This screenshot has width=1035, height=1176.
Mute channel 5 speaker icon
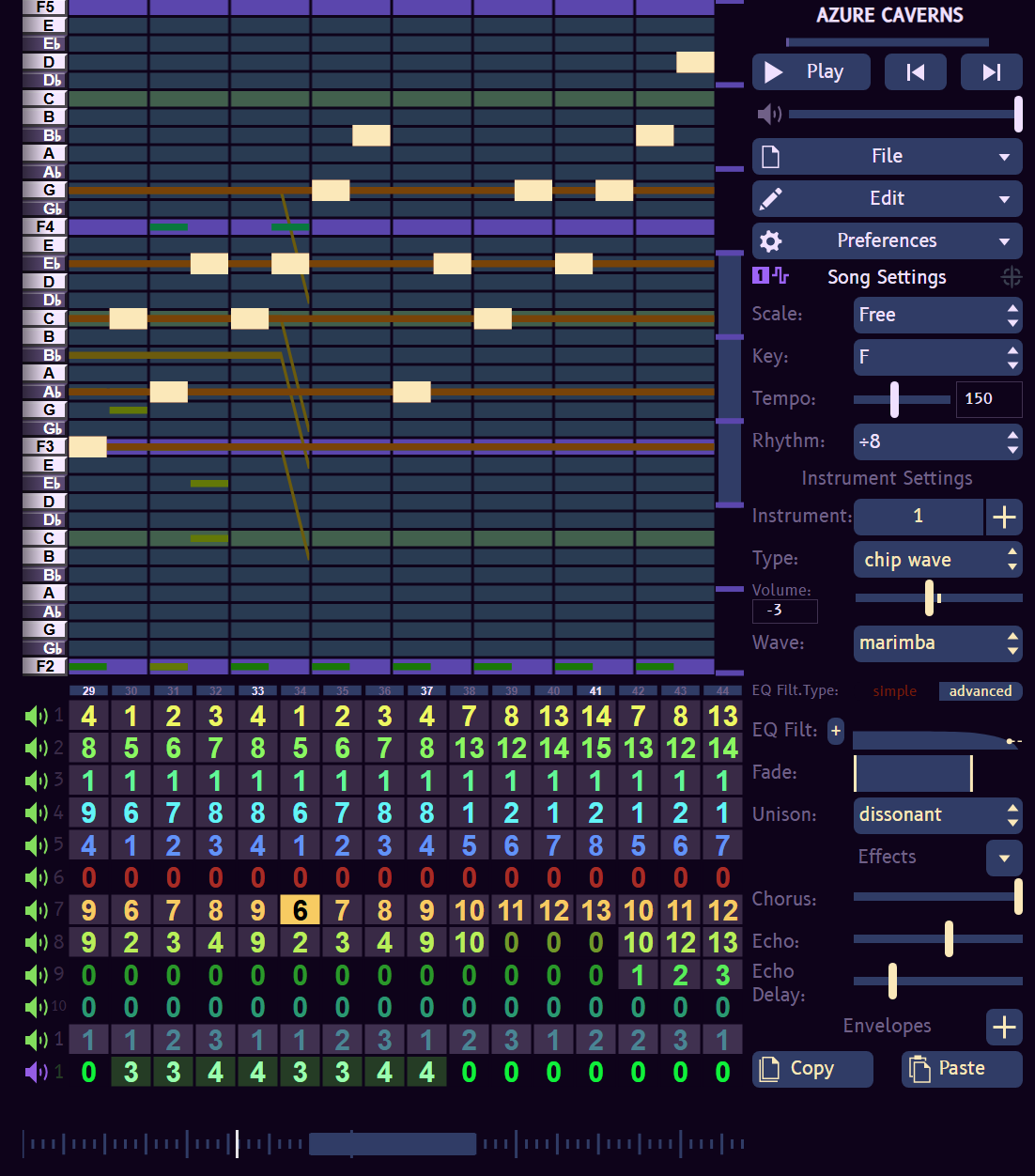coord(36,846)
